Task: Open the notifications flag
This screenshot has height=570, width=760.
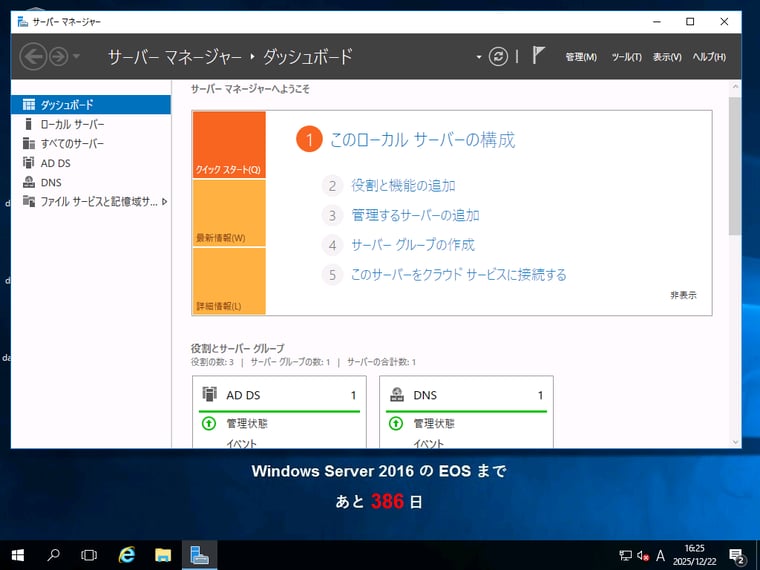Action: click(538, 55)
